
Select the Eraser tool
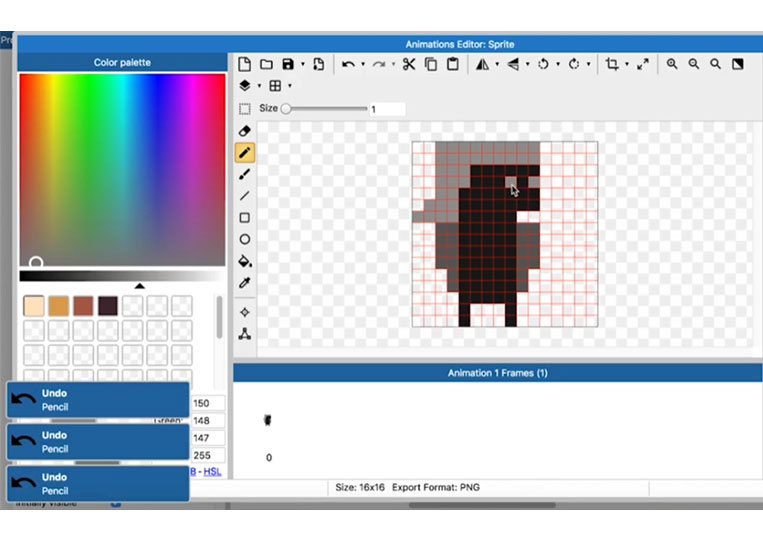tap(245, 131)
